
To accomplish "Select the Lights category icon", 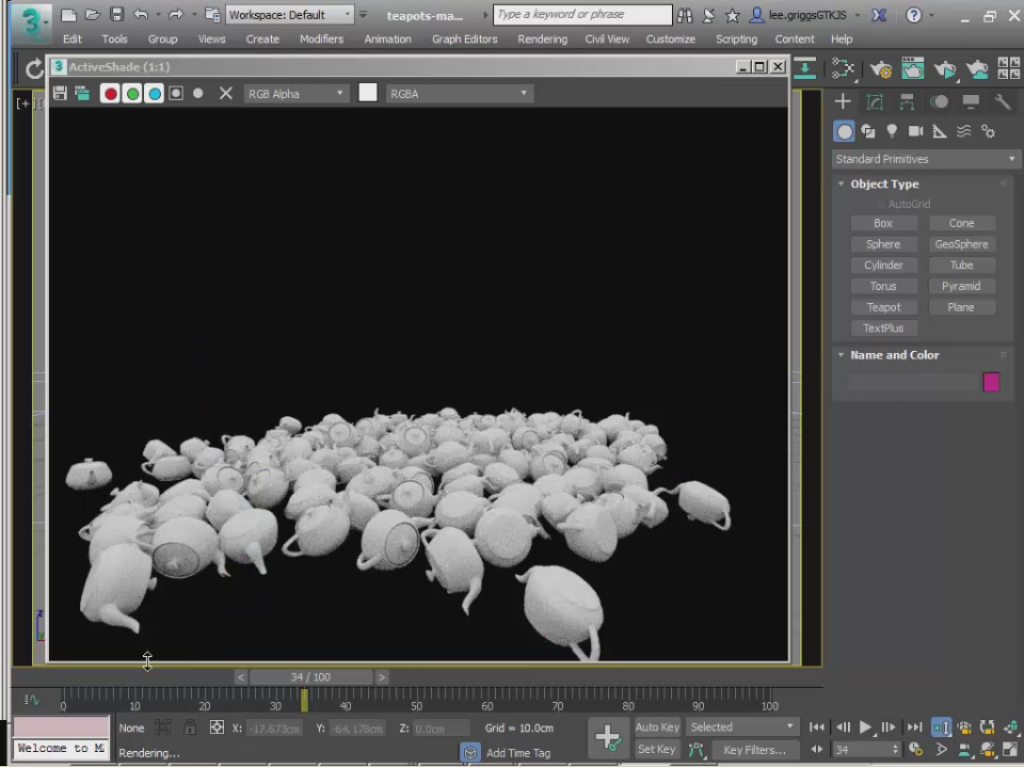I will 892,131.
